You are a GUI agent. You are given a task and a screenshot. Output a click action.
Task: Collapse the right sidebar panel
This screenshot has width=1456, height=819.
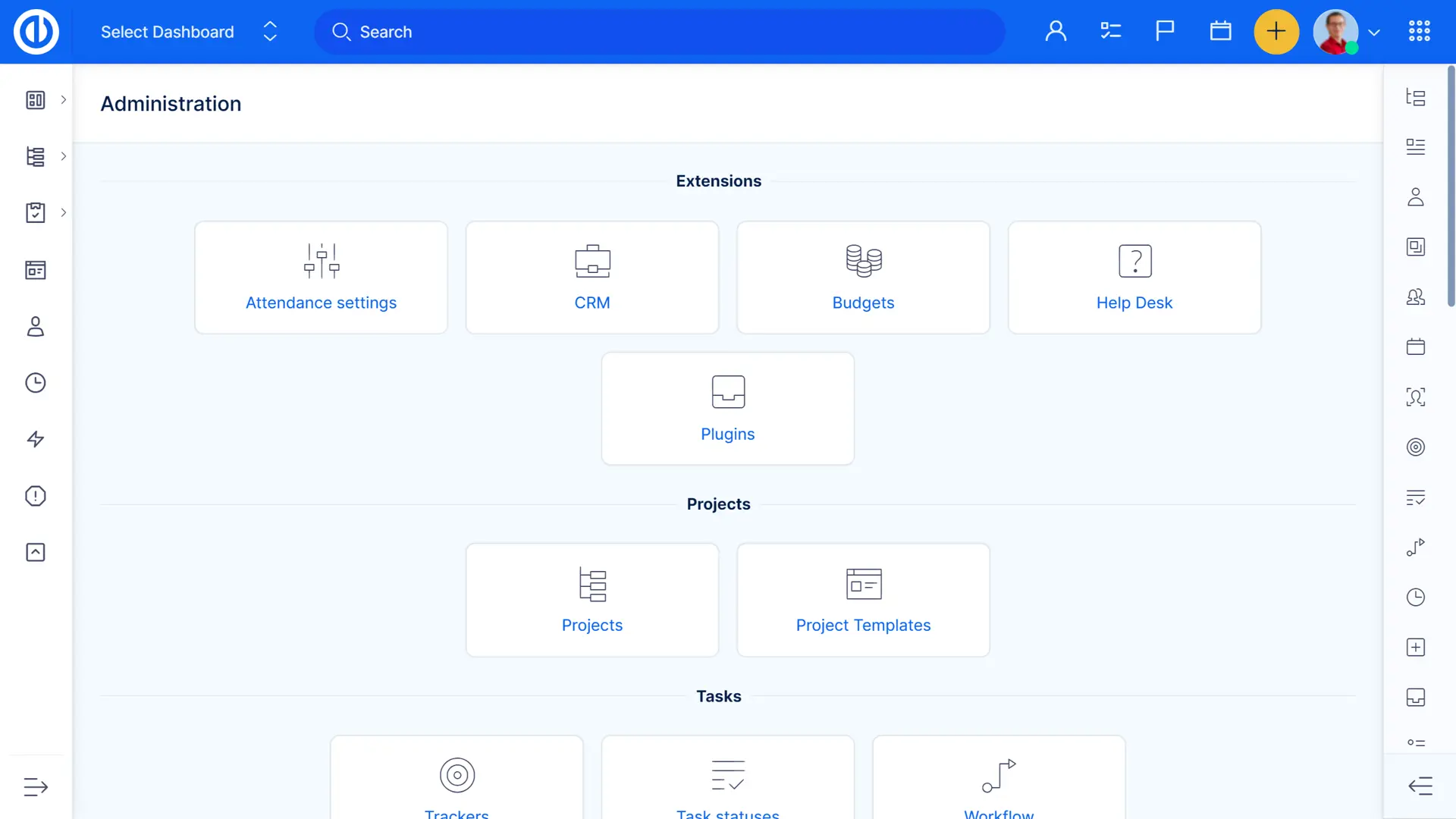[x=1420, y=786]
